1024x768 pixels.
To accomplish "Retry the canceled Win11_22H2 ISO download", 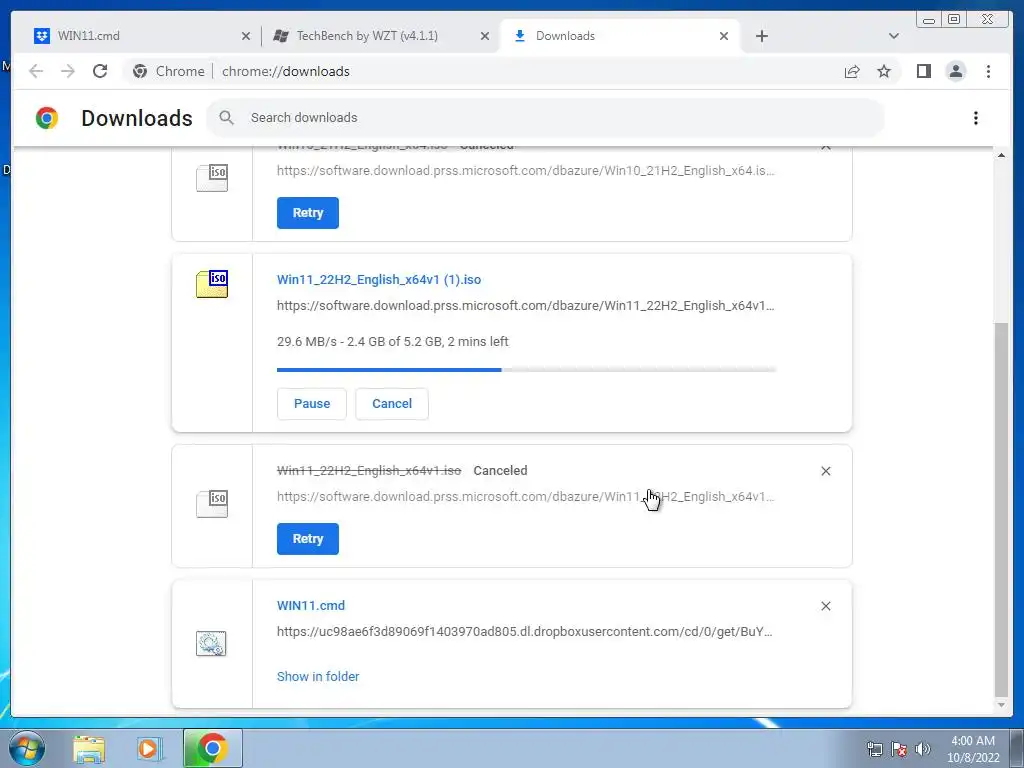I will tap(308, 539).
